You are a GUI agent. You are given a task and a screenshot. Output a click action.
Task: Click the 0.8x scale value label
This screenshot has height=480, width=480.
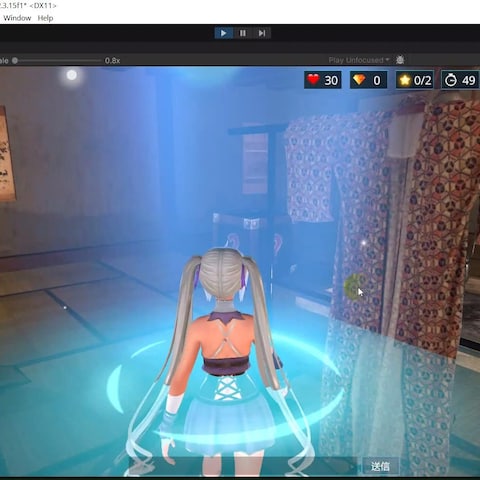(x=112, y=60)
